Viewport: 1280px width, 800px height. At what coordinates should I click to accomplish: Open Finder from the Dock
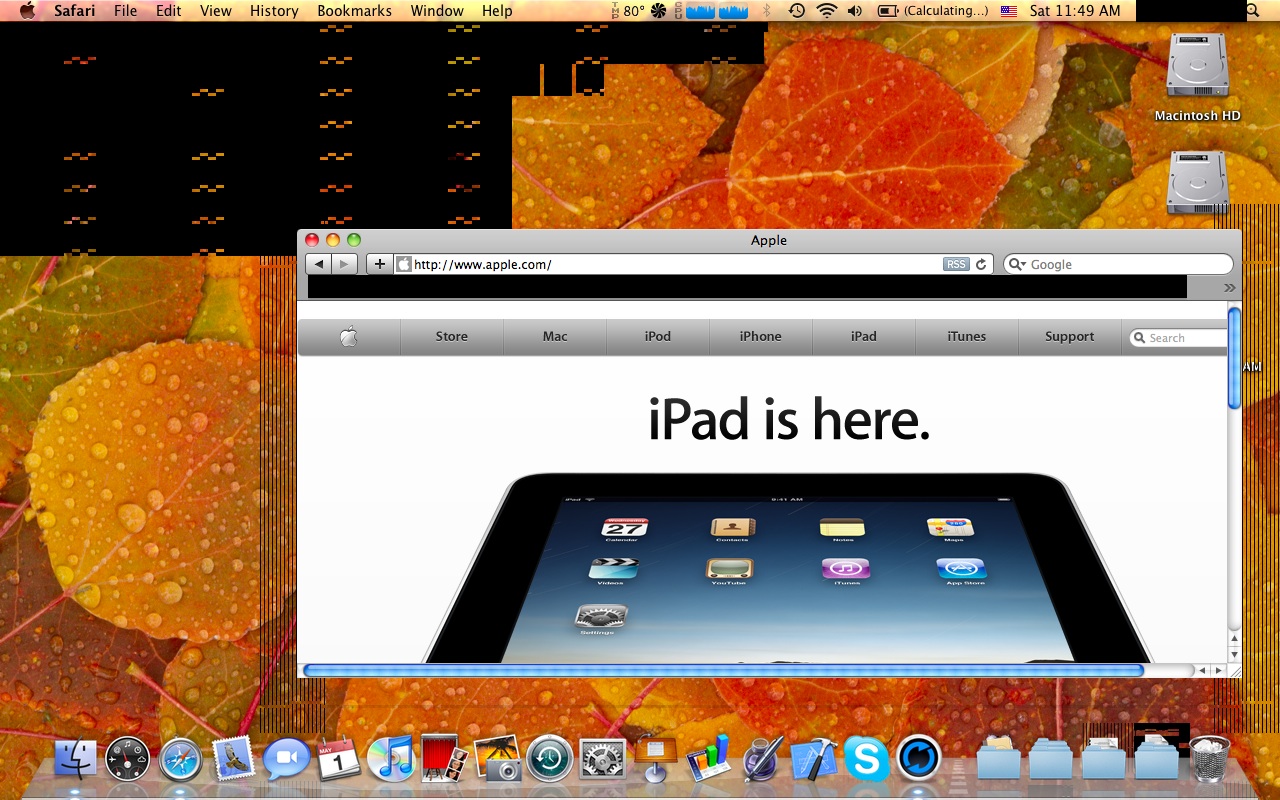click(x=75, y=760)
